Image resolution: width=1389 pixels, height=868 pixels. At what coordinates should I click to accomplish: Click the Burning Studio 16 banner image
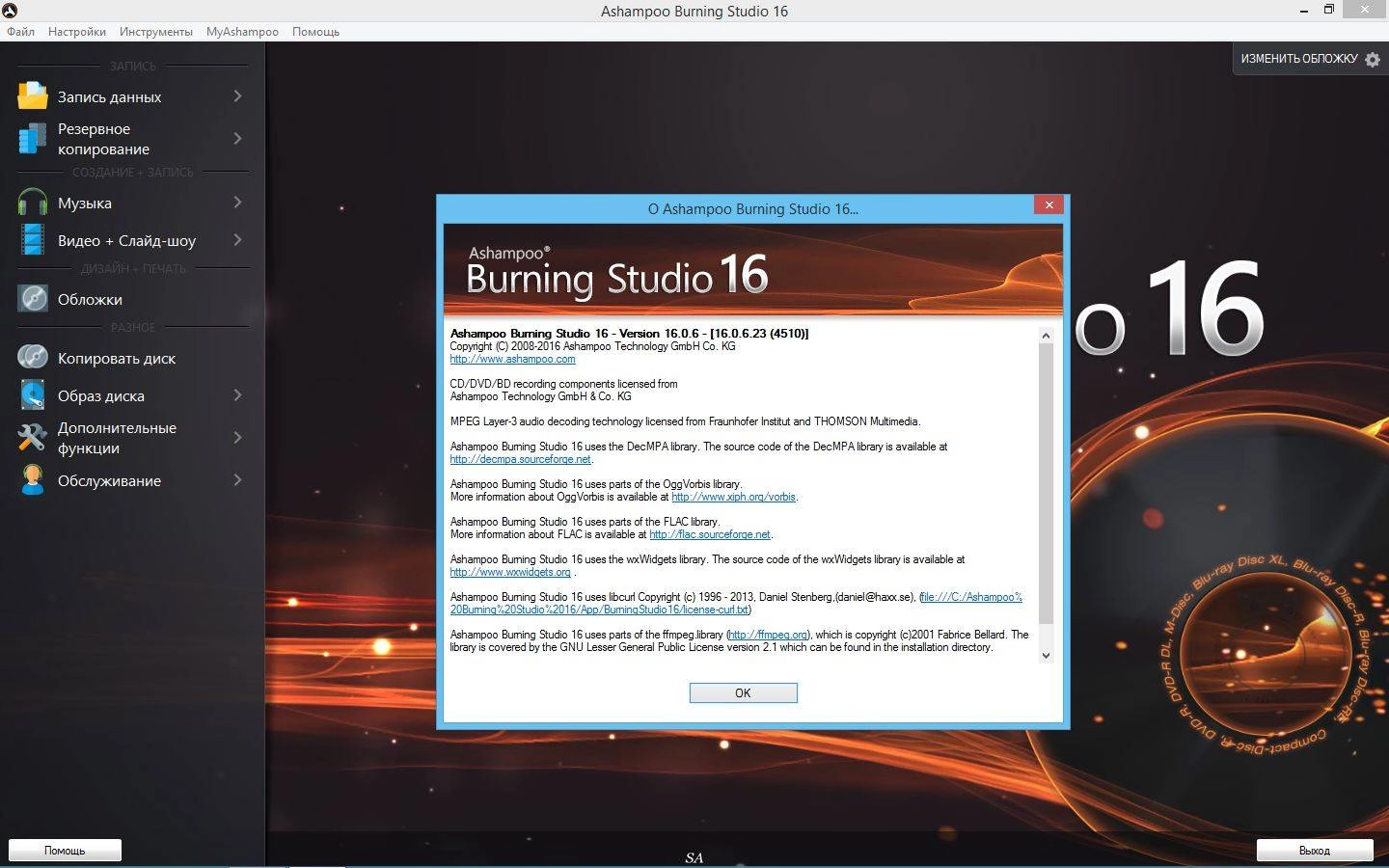click(x=752, y=270)
